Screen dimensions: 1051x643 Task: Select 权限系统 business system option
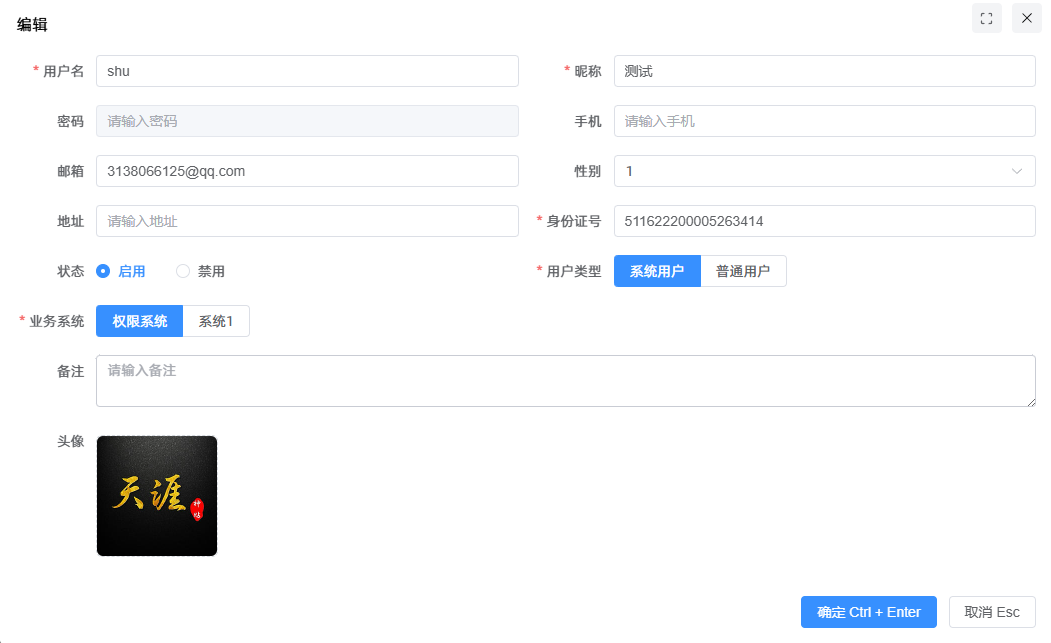[140, 321]
